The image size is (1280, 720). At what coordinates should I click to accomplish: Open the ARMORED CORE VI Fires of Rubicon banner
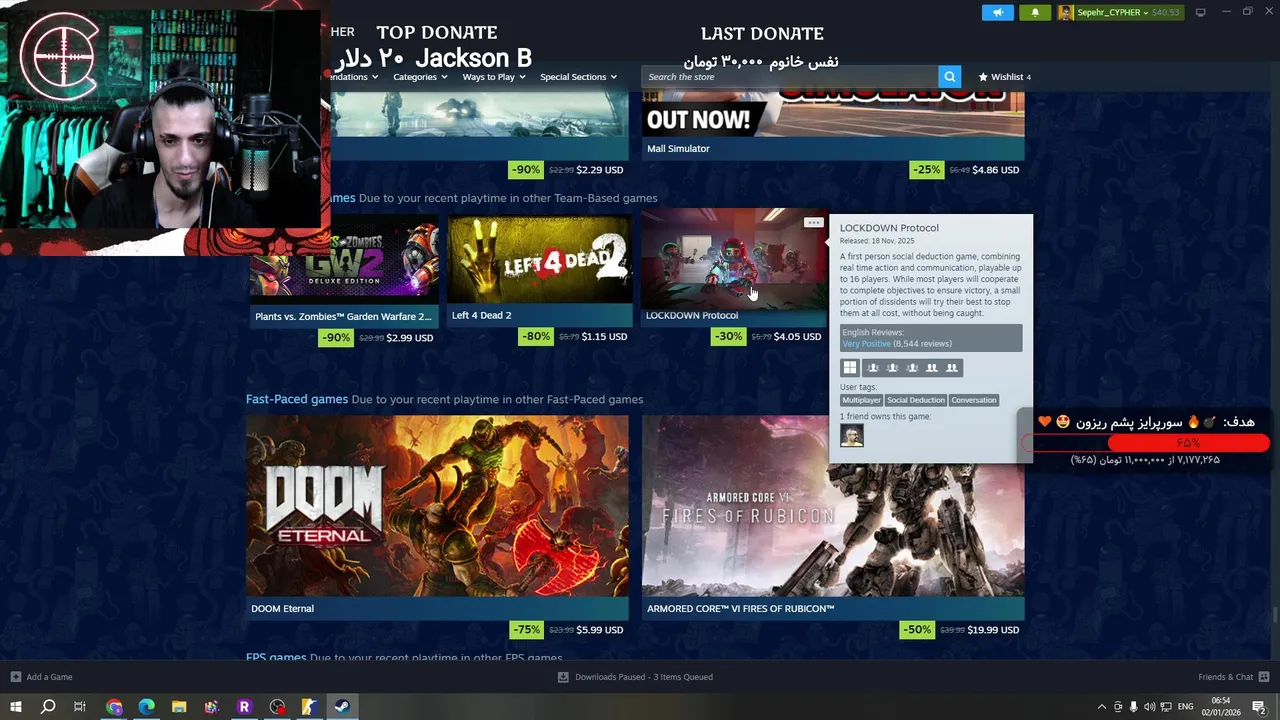point(833,517)
